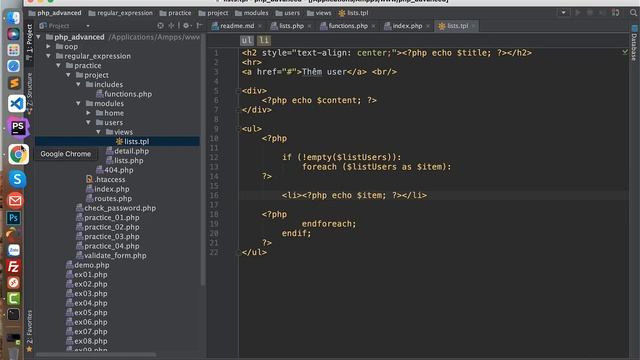
Task: Open Google Chrome from the dock
Action: point(18,154)
